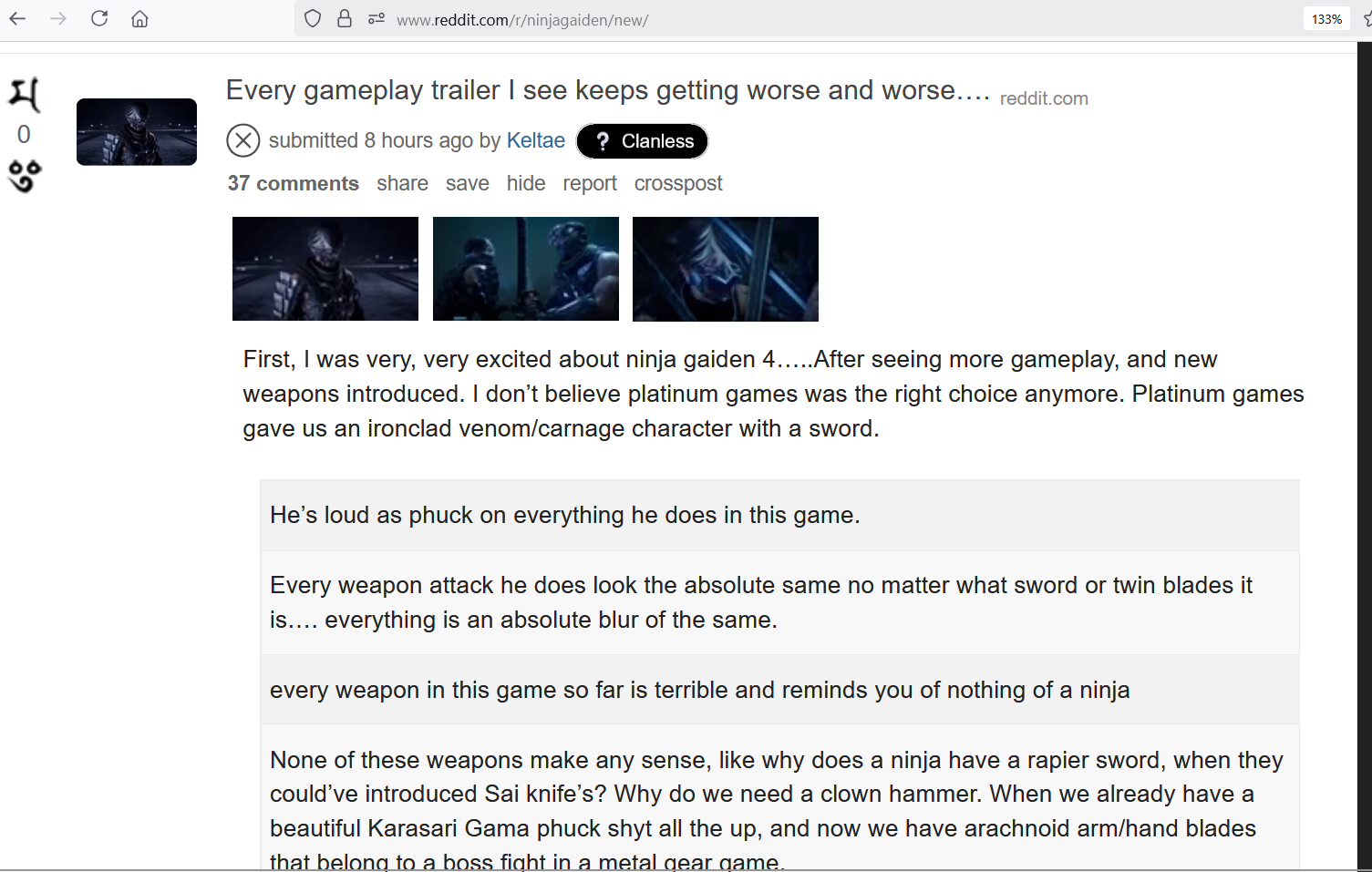The height and width of the screenshot is (872, 1372).
Task: Open the shield tracking protection icon
Action: (x=313, y=18)
